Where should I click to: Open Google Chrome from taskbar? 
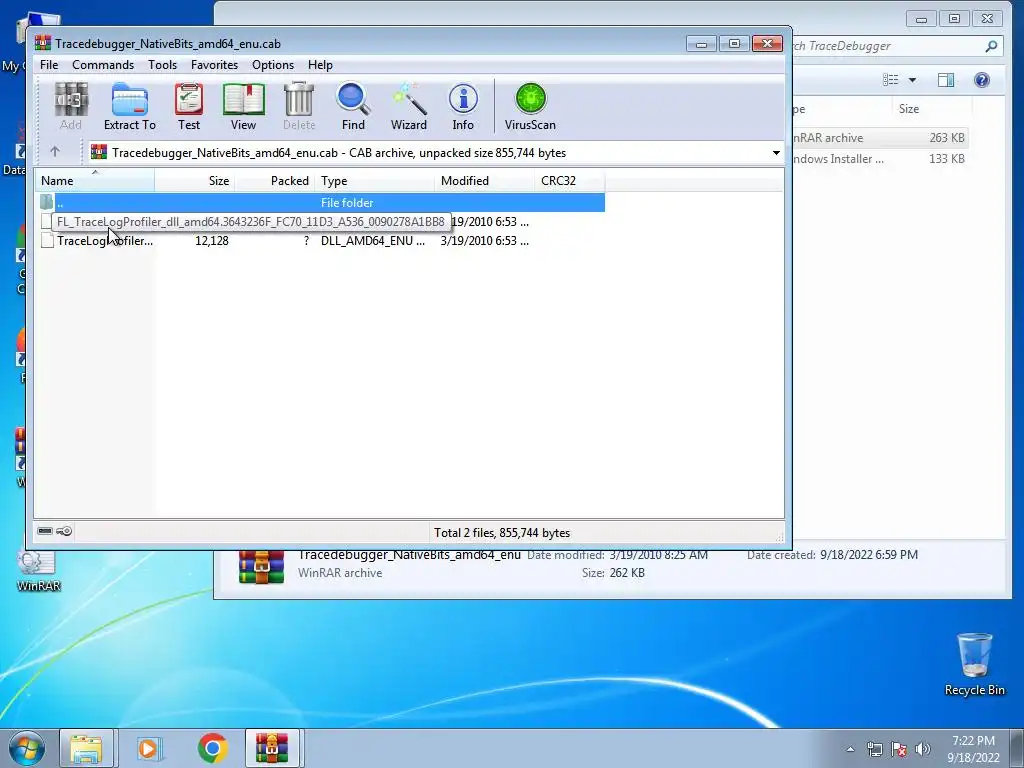(212, 748)
